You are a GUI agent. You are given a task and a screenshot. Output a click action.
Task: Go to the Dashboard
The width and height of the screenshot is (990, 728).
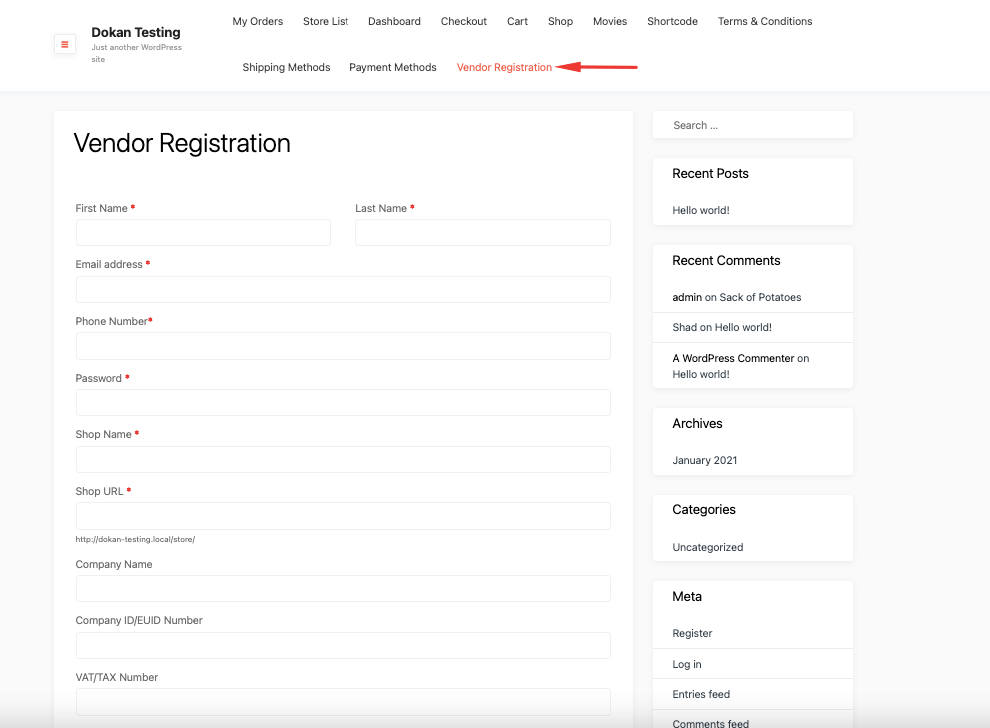394,21
